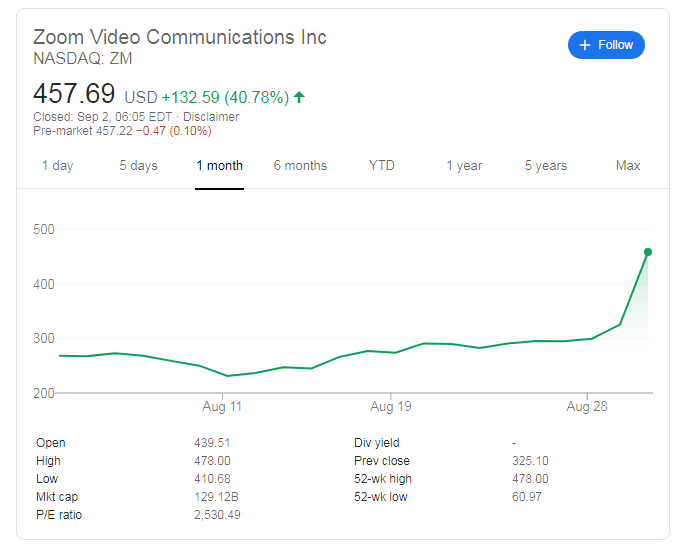Click the 457.69 stock price
This screenshot has height=551, width=686.
coord(74,94)
